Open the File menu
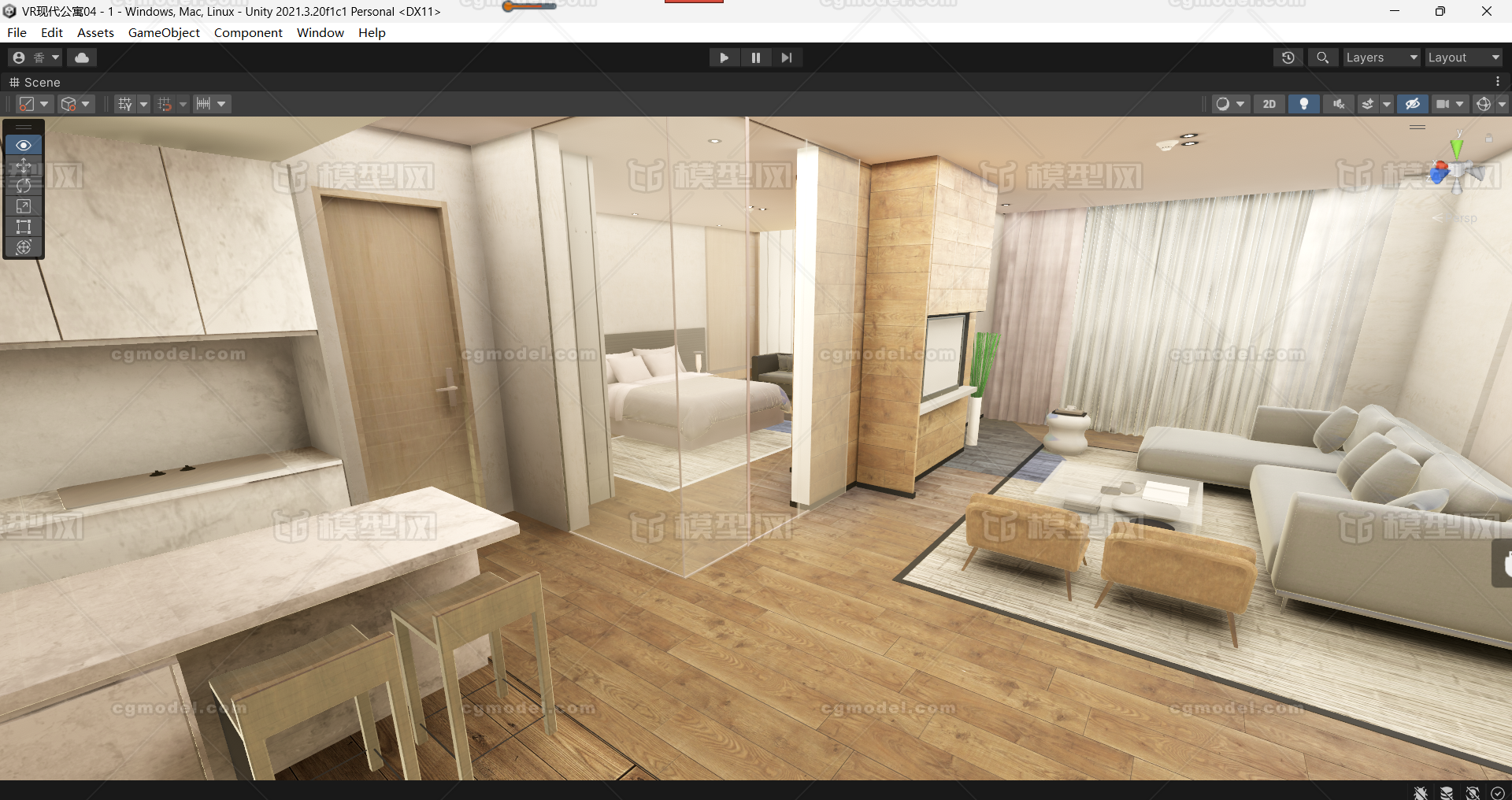 pos(17,32)
